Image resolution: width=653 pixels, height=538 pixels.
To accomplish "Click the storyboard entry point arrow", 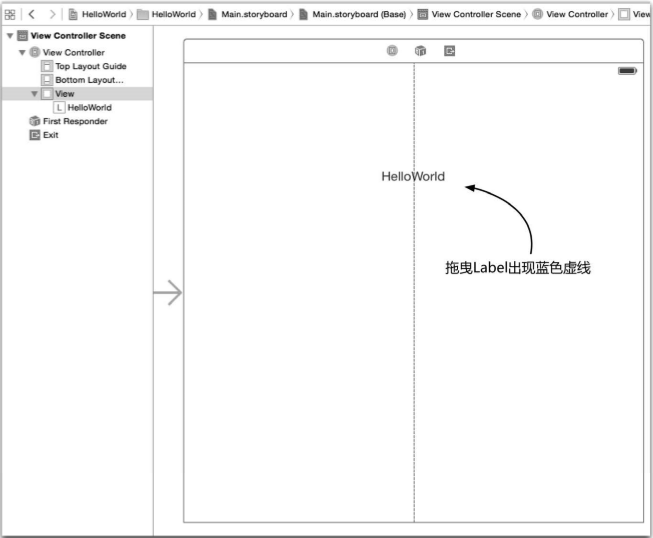I will point(167,293).
